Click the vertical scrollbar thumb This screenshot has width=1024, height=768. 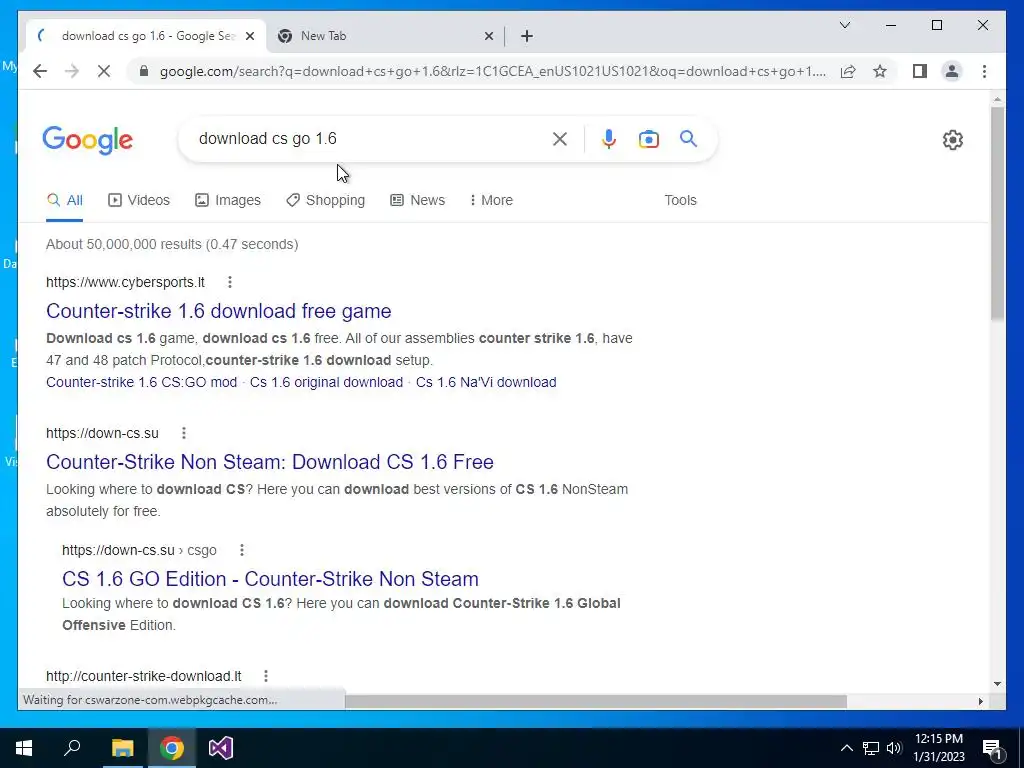click(x=997, y=212)
